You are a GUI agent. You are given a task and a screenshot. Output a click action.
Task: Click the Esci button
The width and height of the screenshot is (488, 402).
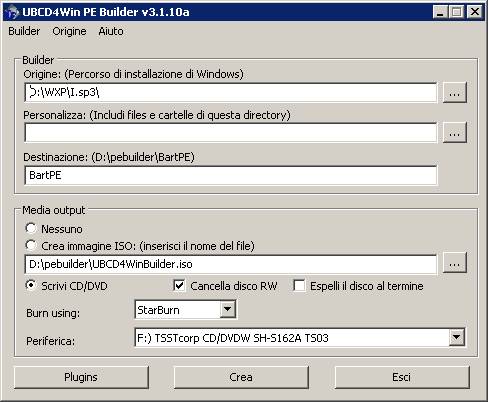click(x=402, y=377)
